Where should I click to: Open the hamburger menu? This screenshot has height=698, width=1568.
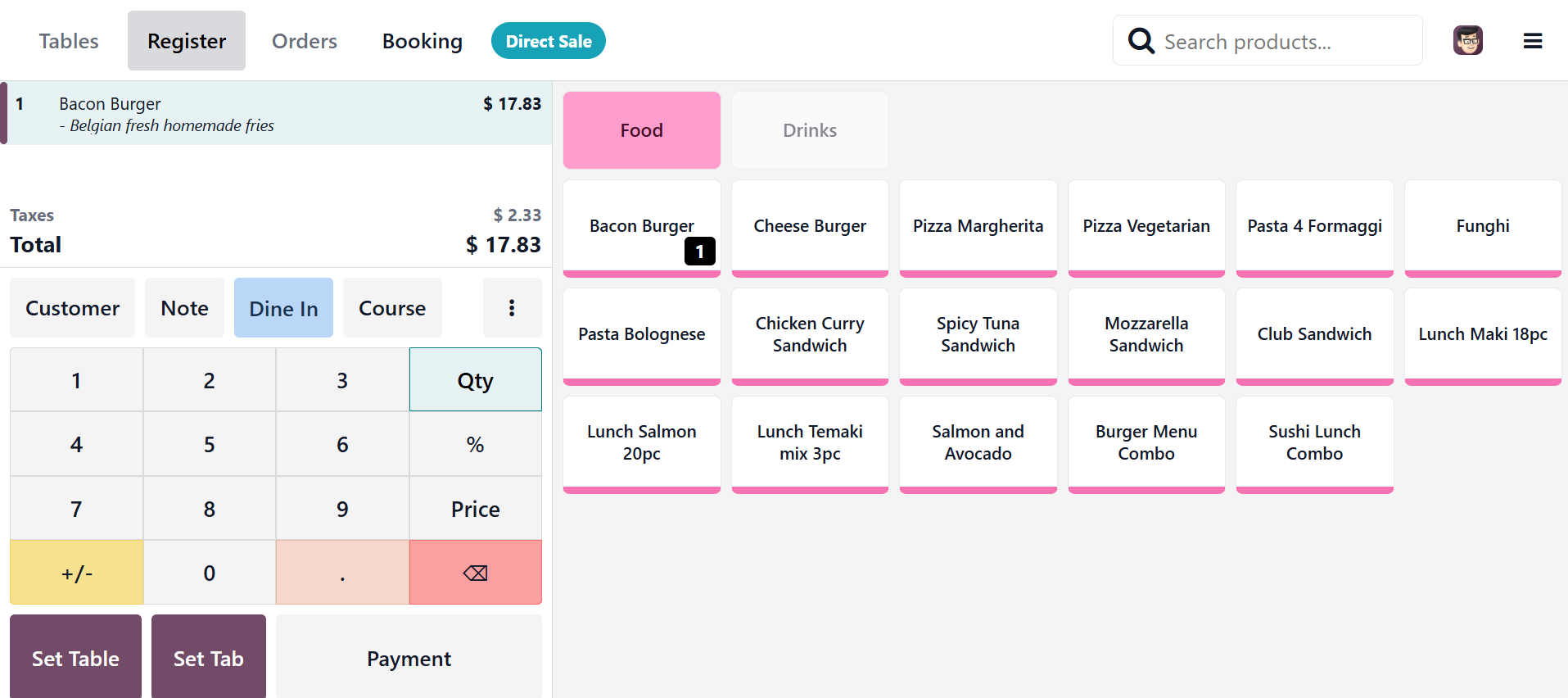coord(1533,41)
